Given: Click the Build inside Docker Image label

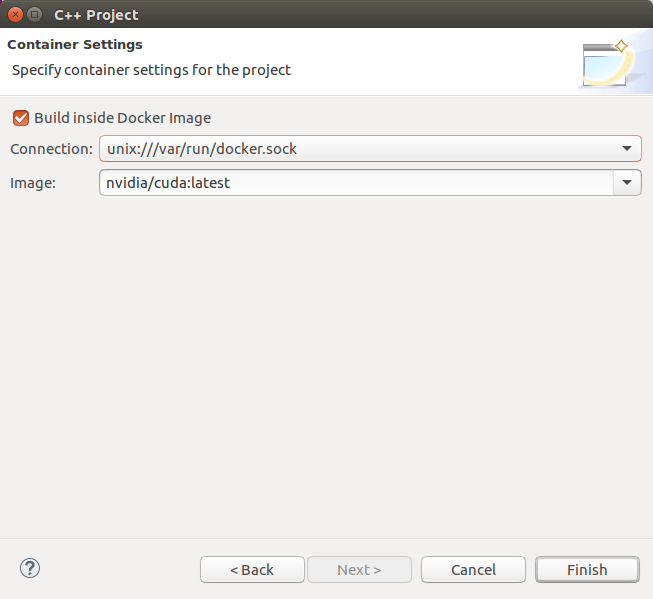Looking at the screenshot, I should (x=122, y=118).
